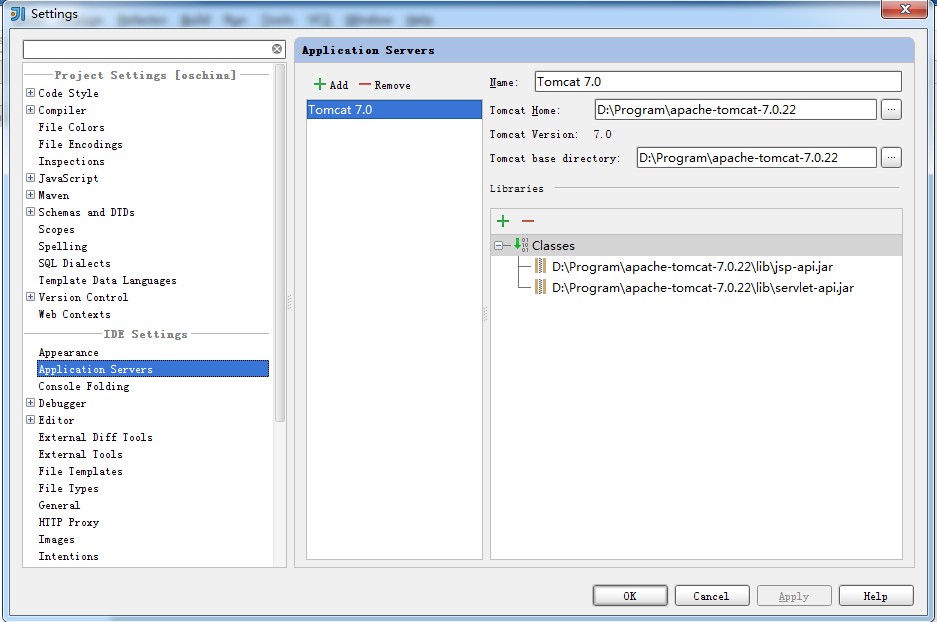Edit the Tomcat base directory field
Viewport: 937px width, 622px height.
[757, 158]
